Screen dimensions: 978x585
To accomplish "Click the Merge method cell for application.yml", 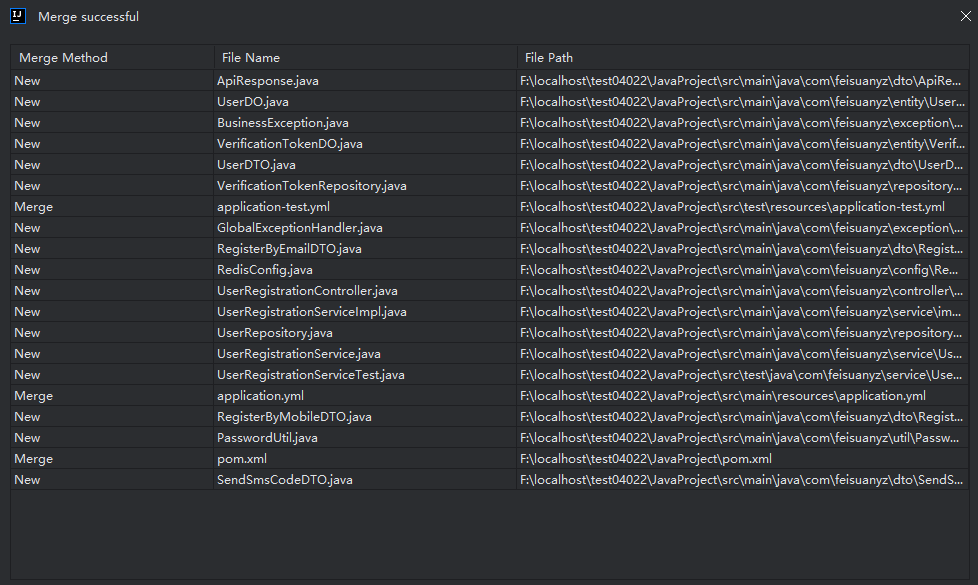I will pos(34,396).
